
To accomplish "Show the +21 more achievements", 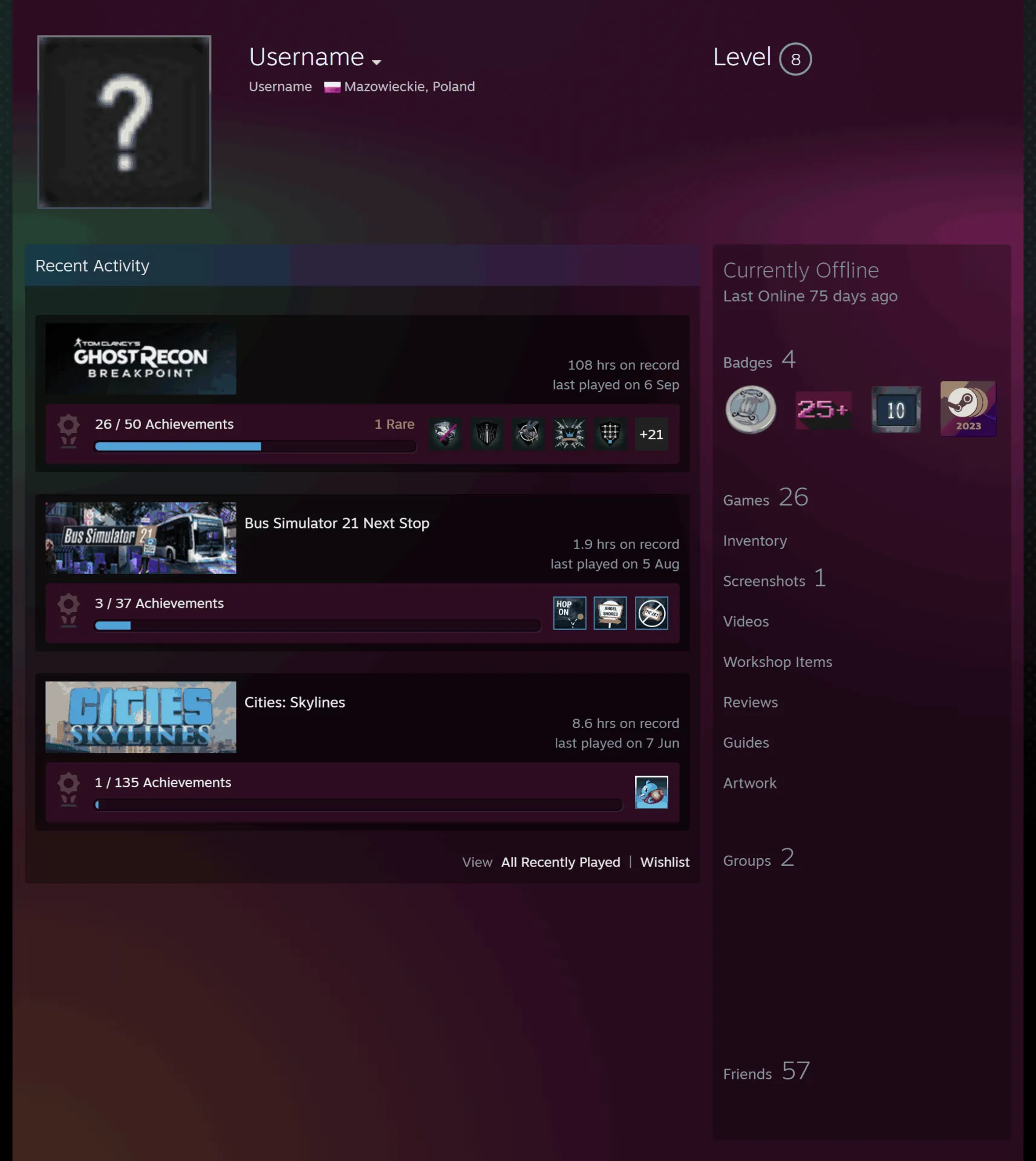I will (x=651, y=434).
